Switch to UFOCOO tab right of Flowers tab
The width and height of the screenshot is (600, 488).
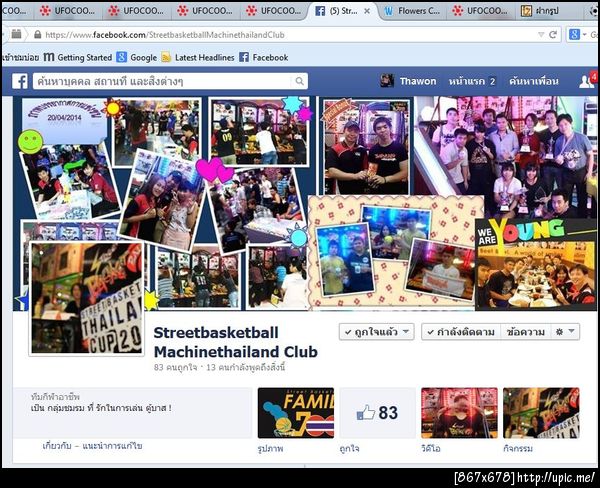tap(481, 11)
